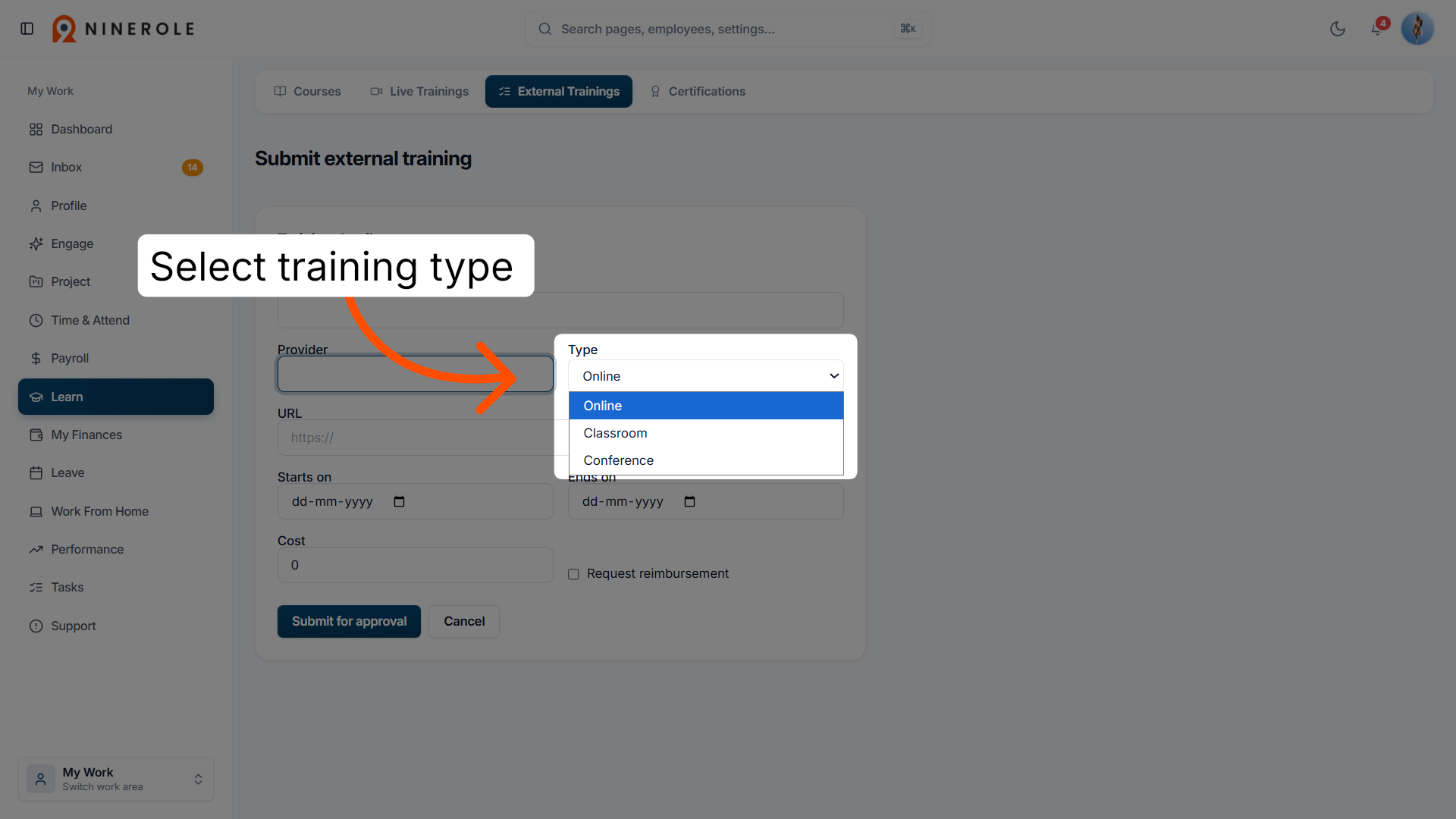Open Engage section

pyautogui.click(x=116, y=243)
